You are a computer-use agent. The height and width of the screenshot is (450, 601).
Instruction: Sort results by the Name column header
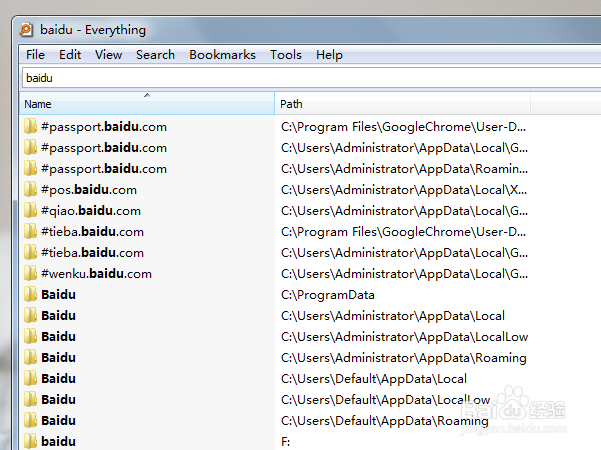(147, 103)
